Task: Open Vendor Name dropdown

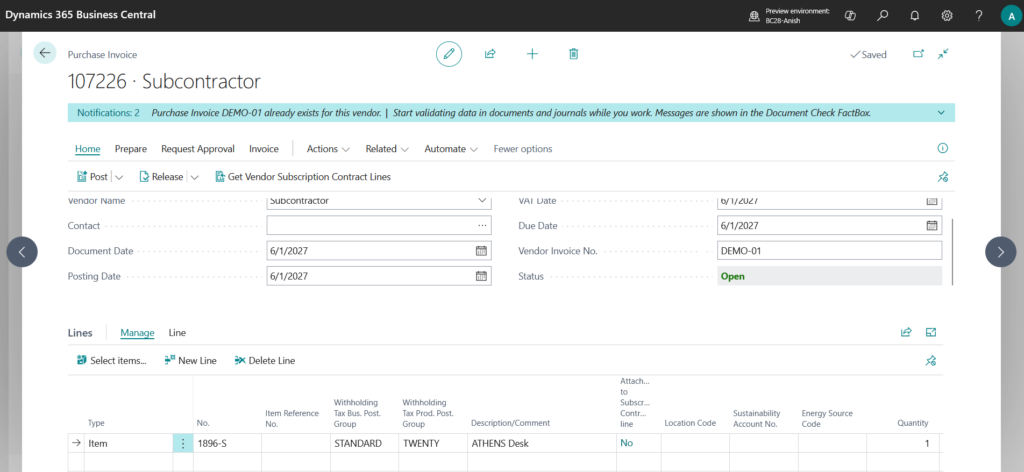Action: (x=483, y=200)
